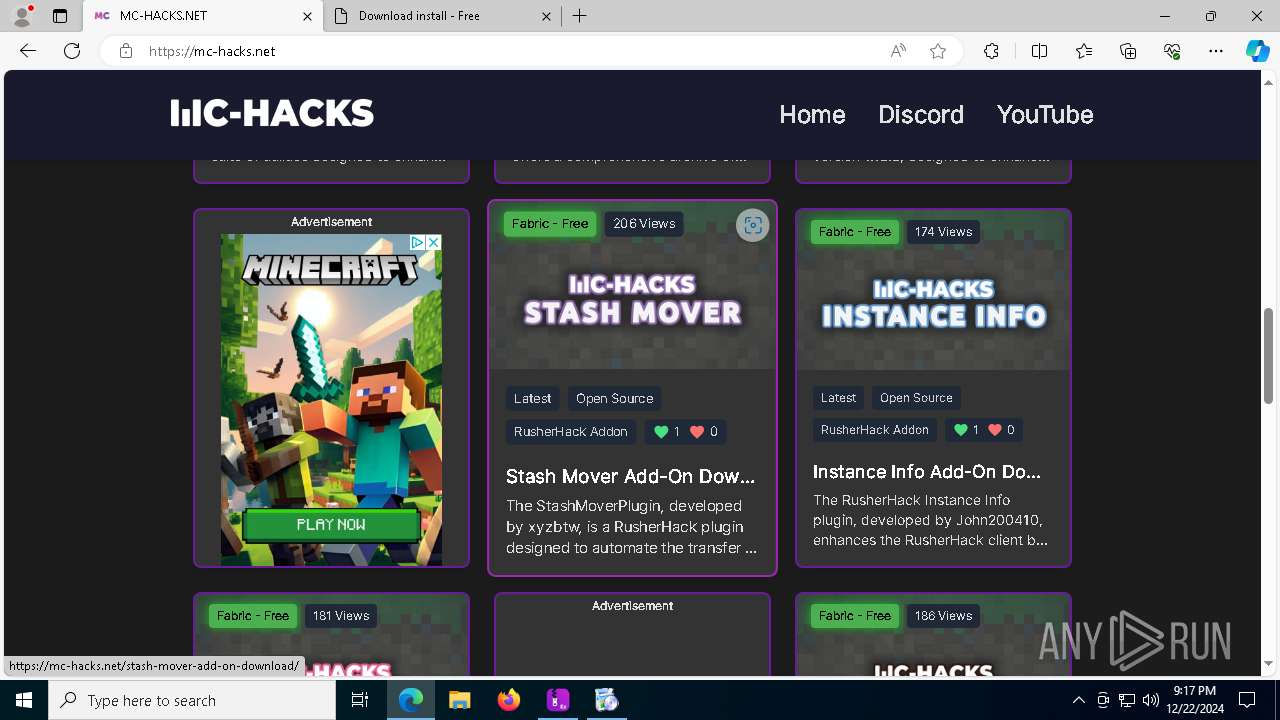Click the Fabric - Free badge on the Stash Mover card
This screenshot has height=720, width=1280.
coord(550,224)
